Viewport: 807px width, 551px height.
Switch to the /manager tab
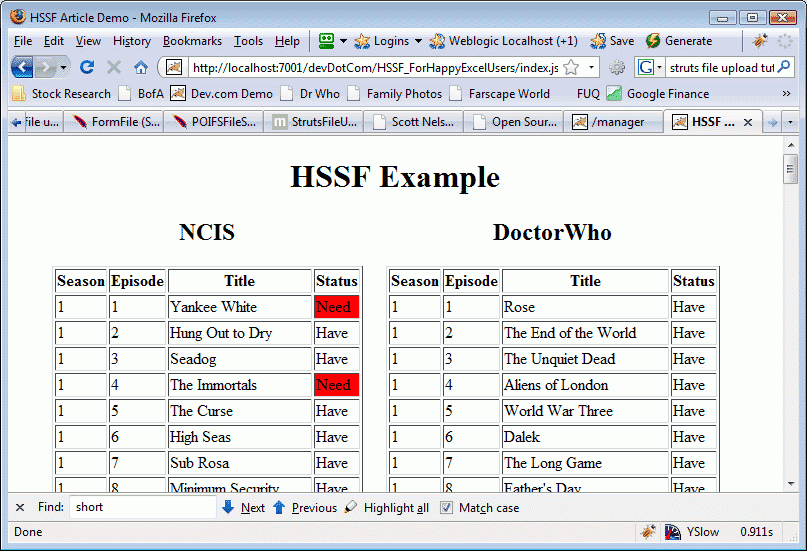(x=613, y=122)
